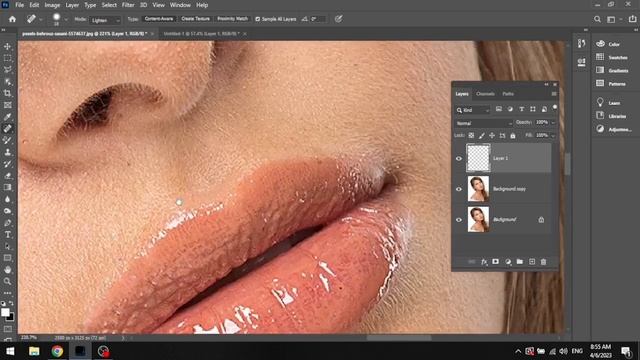Viewport: 640px width, 360px height.
Task: Toggle filter for type layers
Action: tap(522, 109)
